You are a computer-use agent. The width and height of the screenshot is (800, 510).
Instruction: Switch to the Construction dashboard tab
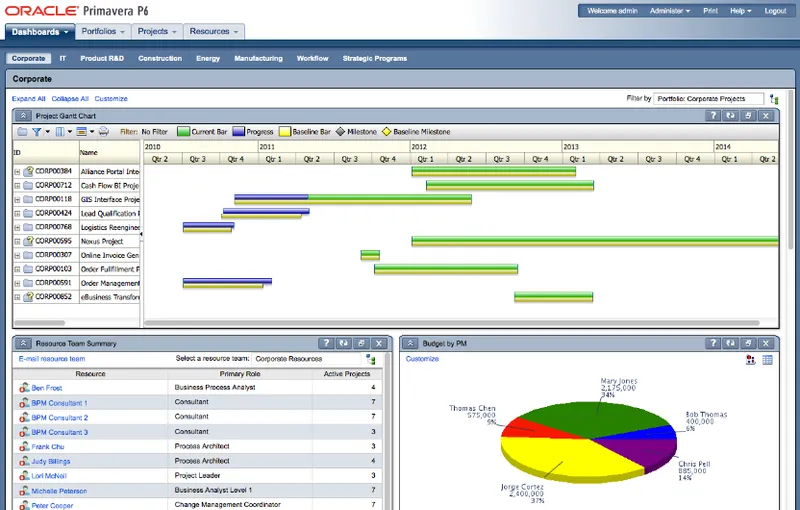[160, 58]
